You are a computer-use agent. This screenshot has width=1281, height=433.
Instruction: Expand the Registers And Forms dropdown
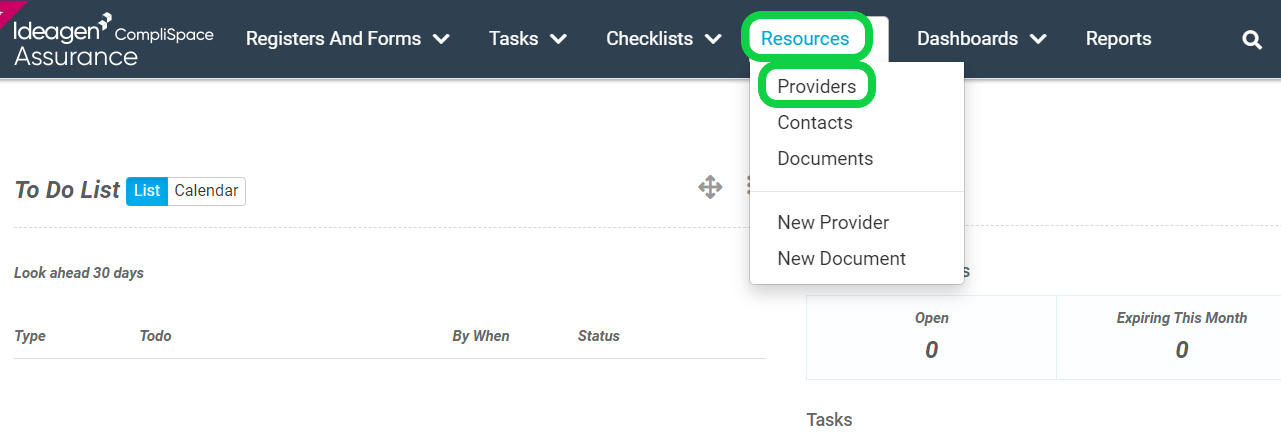pyautogui.click(x=347, y=39)
